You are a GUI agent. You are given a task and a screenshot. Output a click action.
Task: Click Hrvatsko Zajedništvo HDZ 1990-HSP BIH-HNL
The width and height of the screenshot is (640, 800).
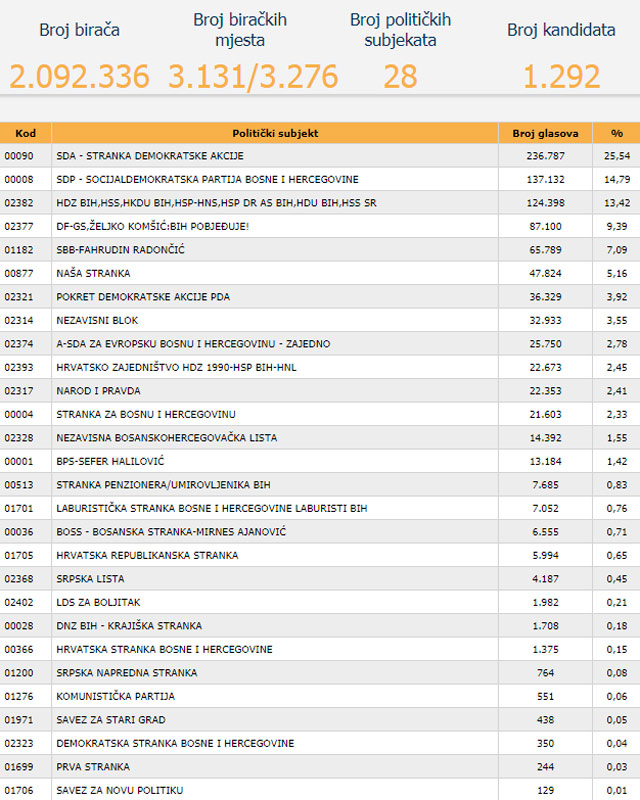(x=176, y=367)
